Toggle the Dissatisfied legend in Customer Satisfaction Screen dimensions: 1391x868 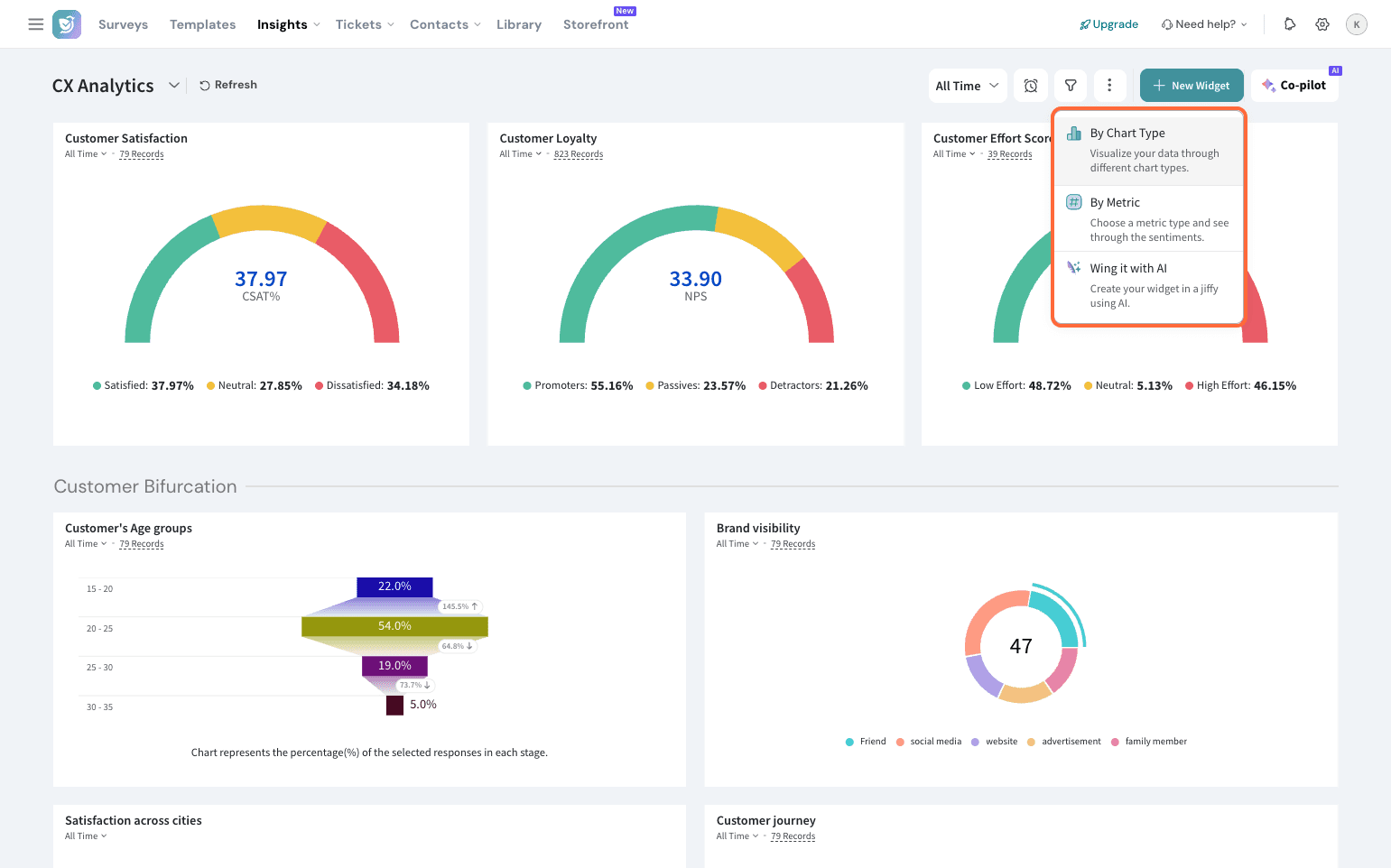point(372,386)
